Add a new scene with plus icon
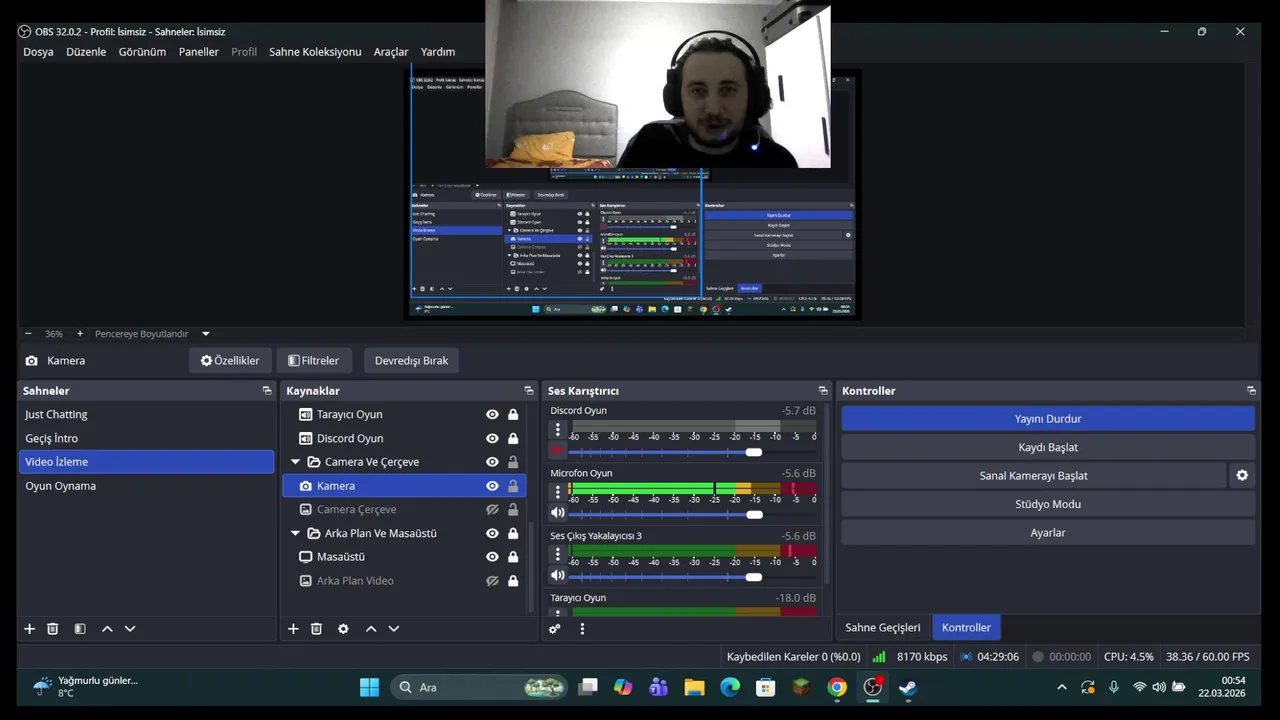Viewport: 1280px width, 720px height. pos(29,629)
